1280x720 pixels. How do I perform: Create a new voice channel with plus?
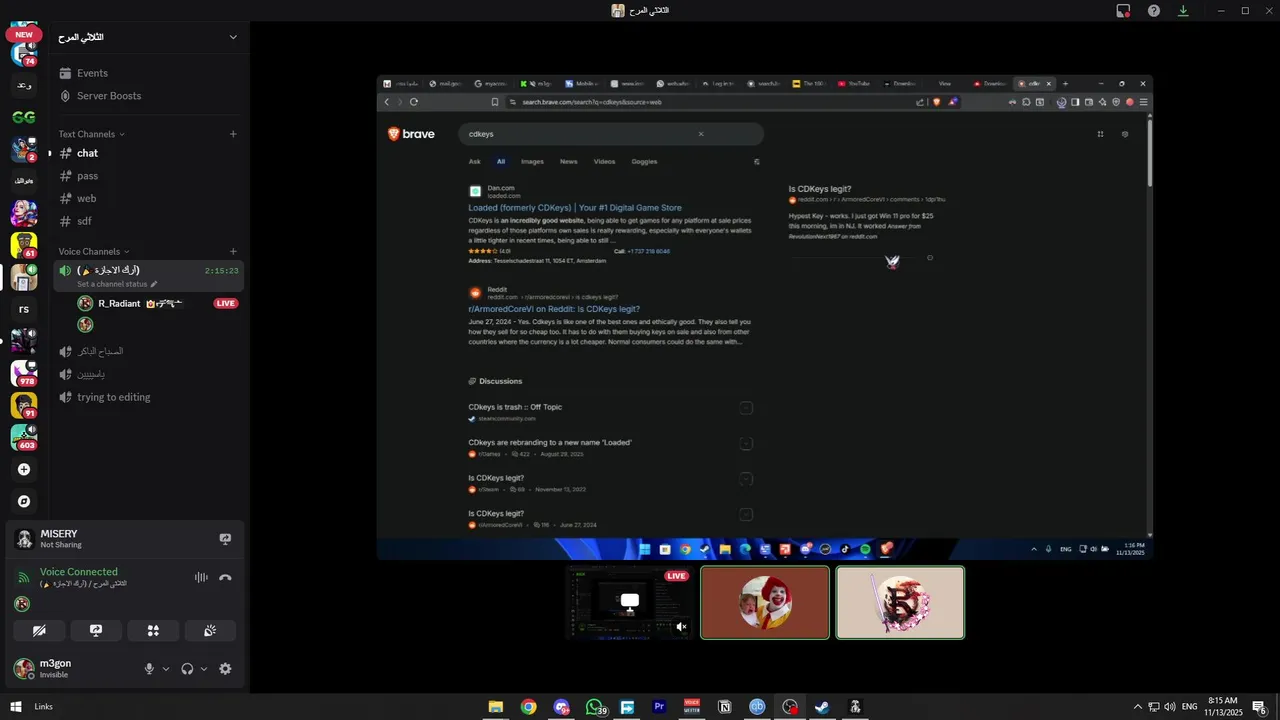point(233,252)
